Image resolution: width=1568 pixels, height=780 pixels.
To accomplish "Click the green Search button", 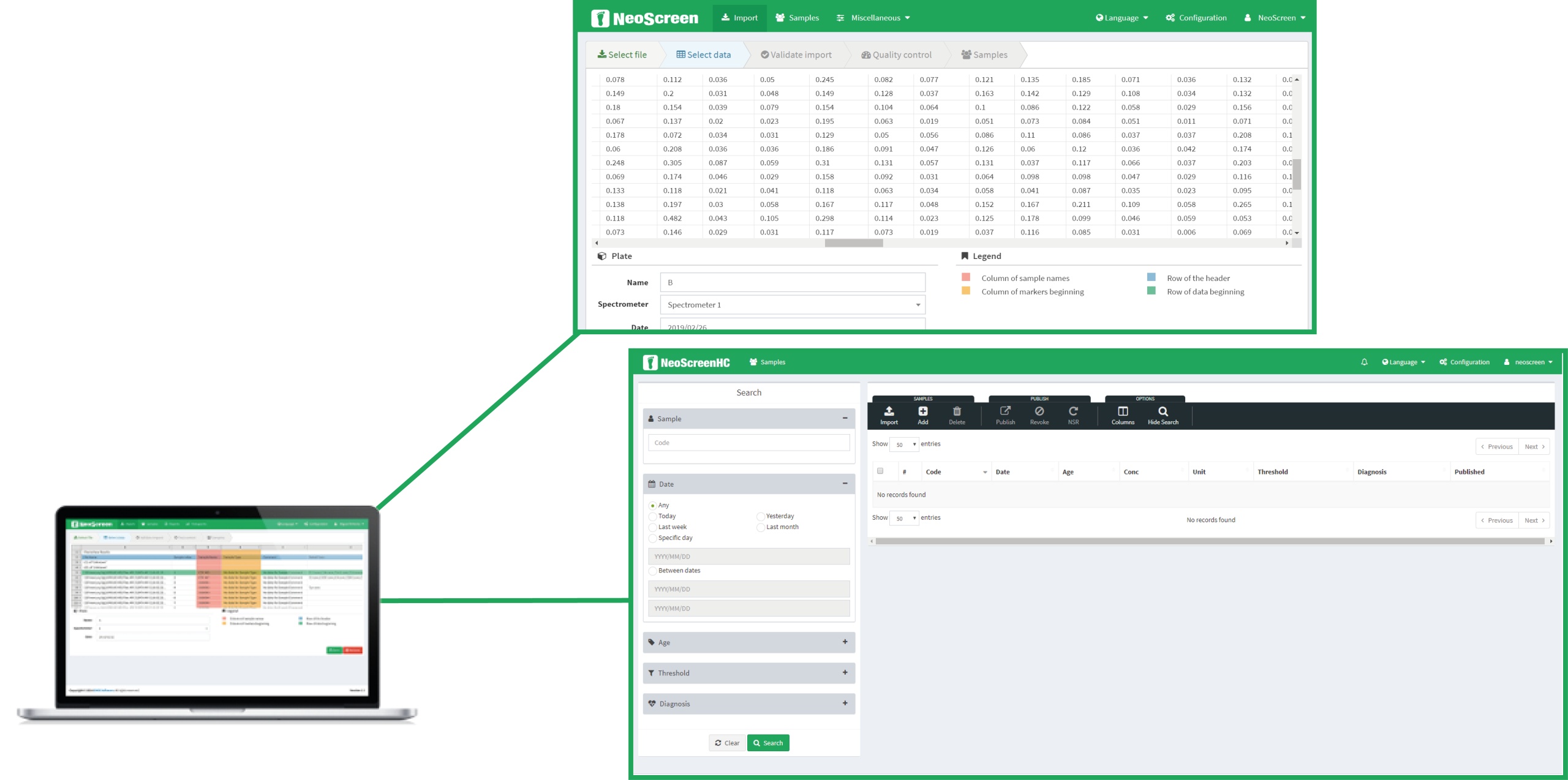I will (768, 743).
